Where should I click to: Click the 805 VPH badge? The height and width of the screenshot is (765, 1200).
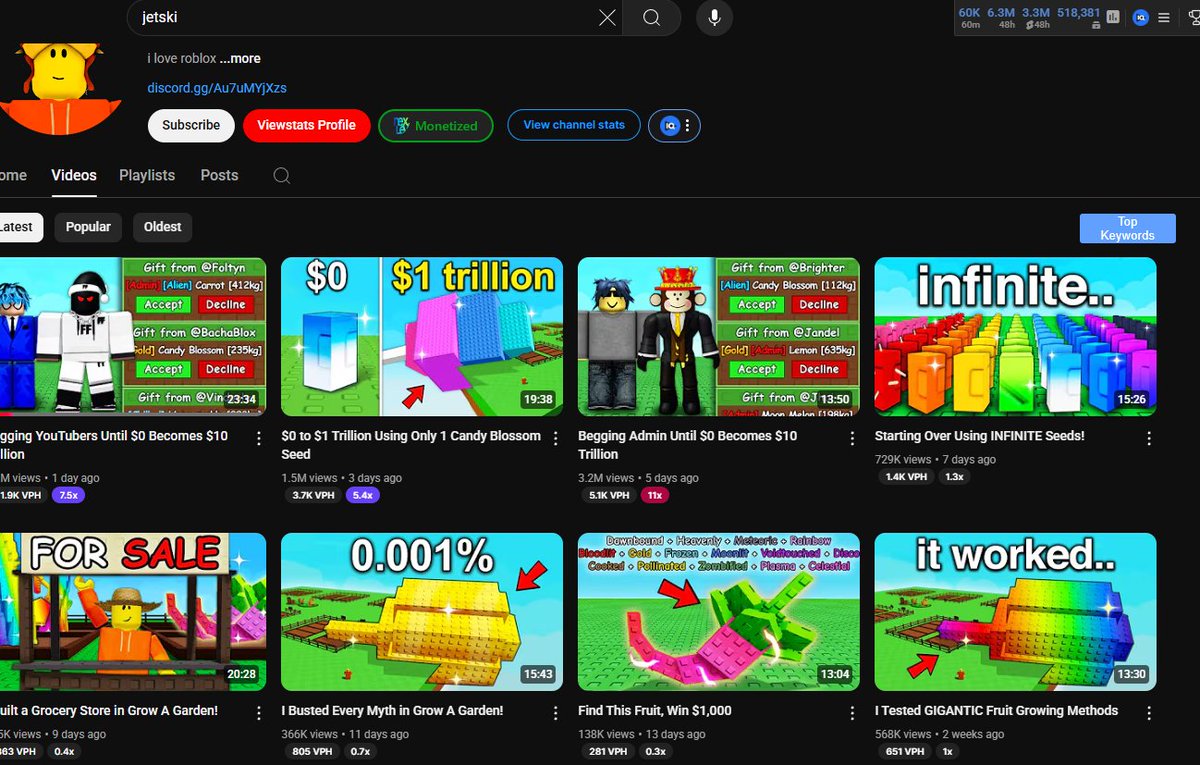pyautogui.click(x=310, y=752)
